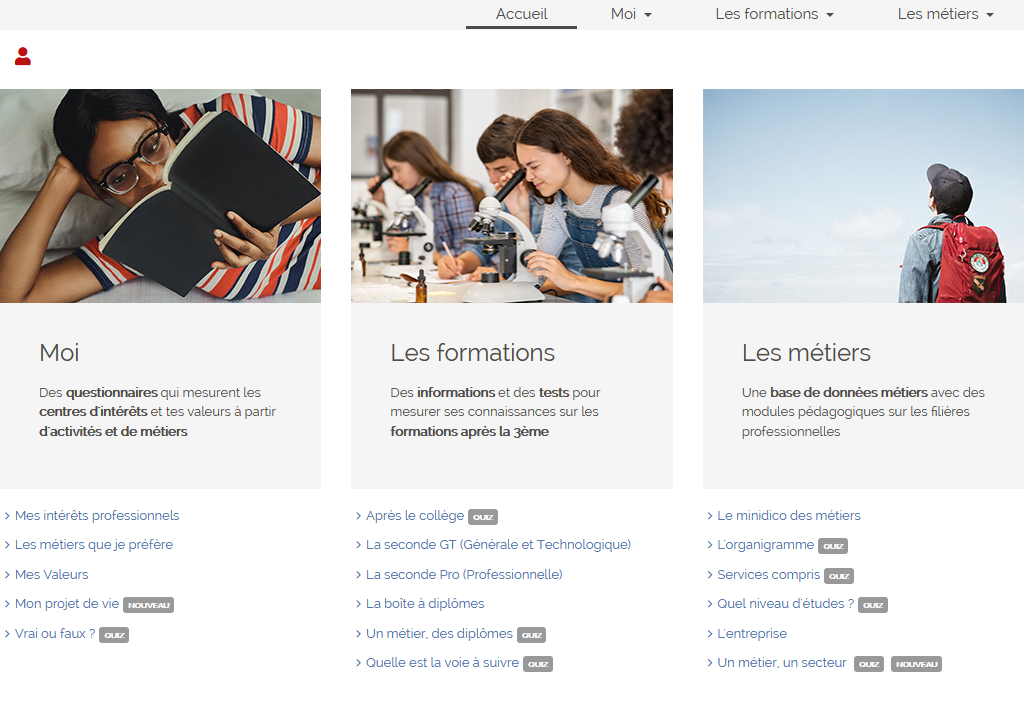Image resolution: width=1024 pixels, height=708 pixels.
Task: Click the Les métiers card heading
Action: 806,353
